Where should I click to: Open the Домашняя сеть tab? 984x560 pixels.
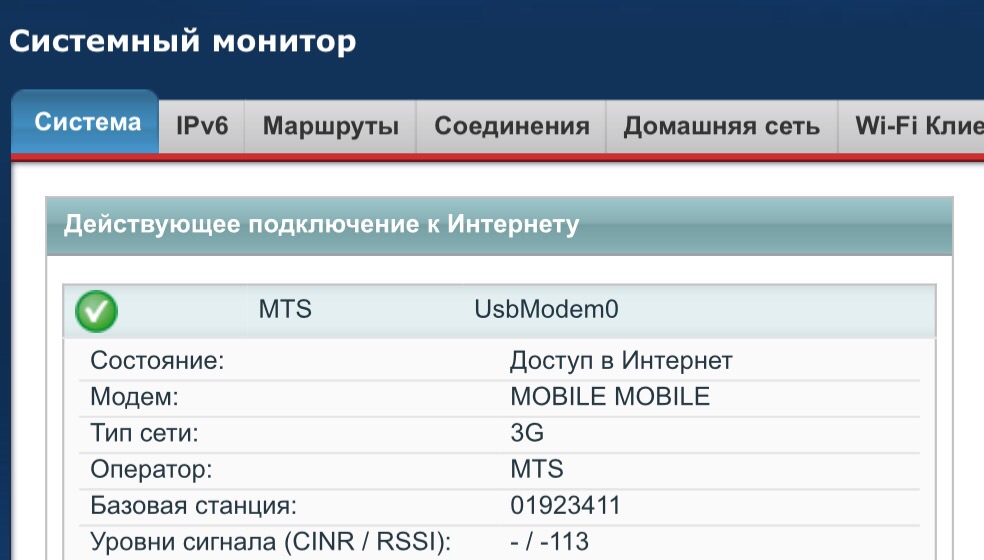tap(721, 127)
